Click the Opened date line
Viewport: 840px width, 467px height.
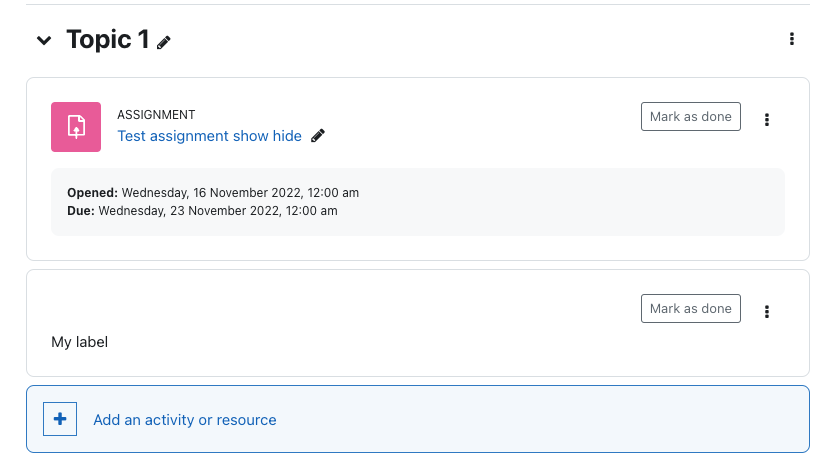213,193
